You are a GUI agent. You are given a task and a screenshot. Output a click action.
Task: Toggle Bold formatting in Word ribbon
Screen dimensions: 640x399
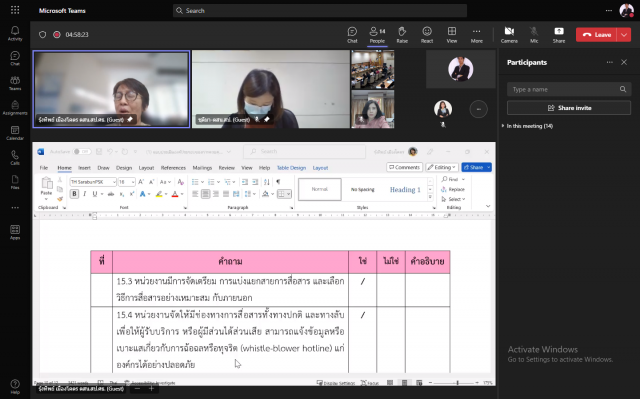point(74,194)
